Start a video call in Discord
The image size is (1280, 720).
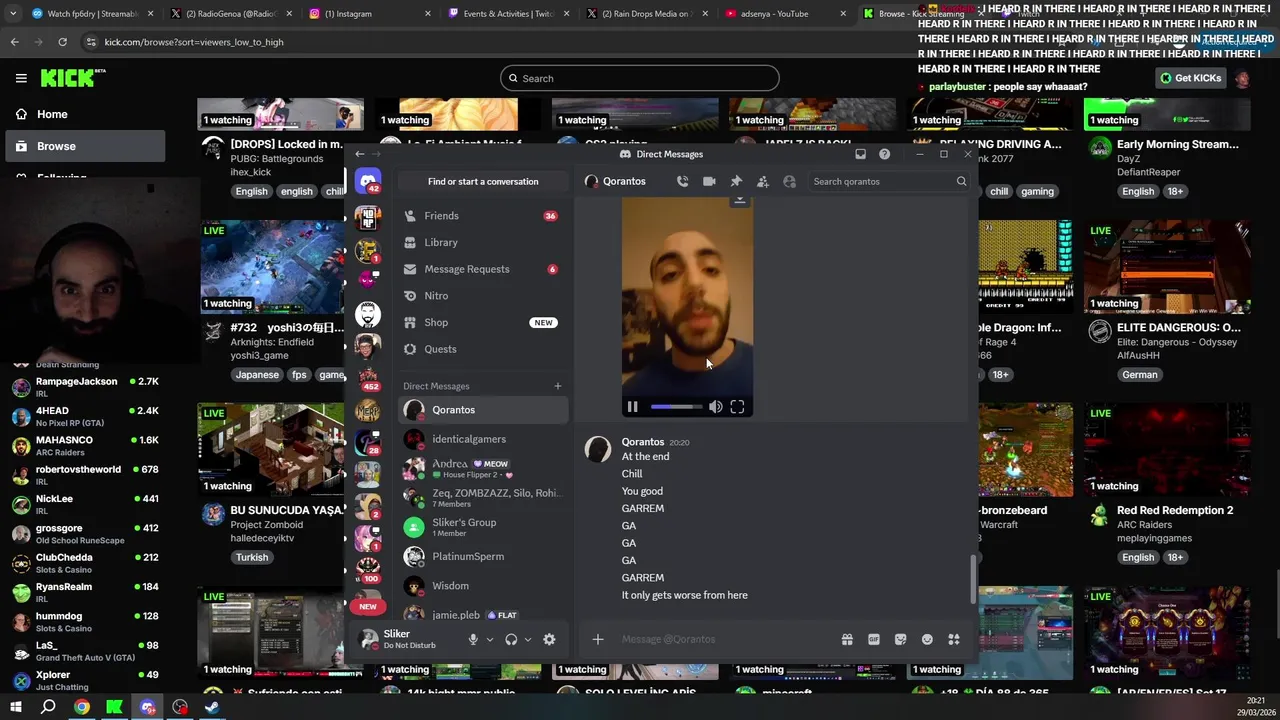click(x=709, y=181)
